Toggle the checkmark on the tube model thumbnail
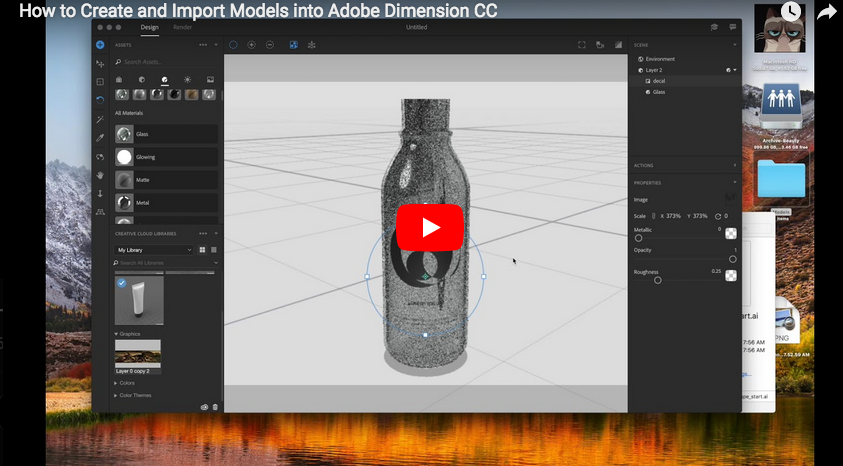This screenshot has height=466, width=843. pyautogui.click(x=121, y=283)
